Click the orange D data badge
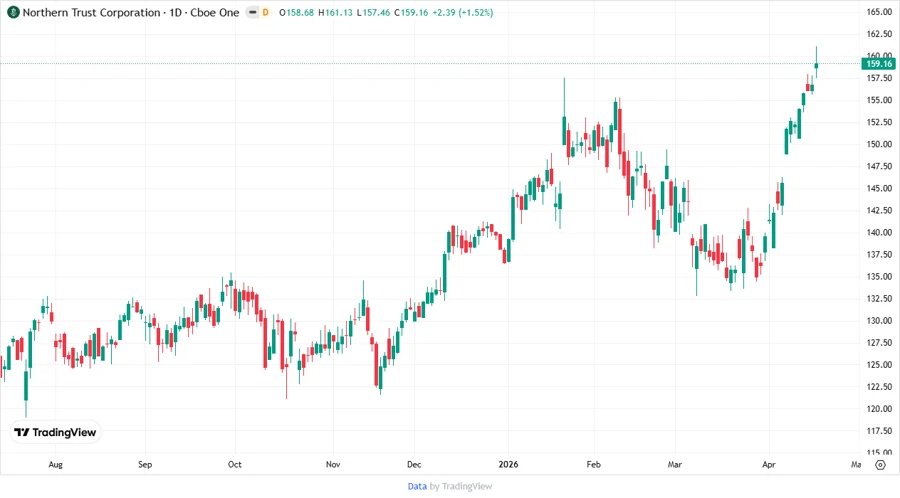This screenshot has width=900, height=498. [266, 12]
